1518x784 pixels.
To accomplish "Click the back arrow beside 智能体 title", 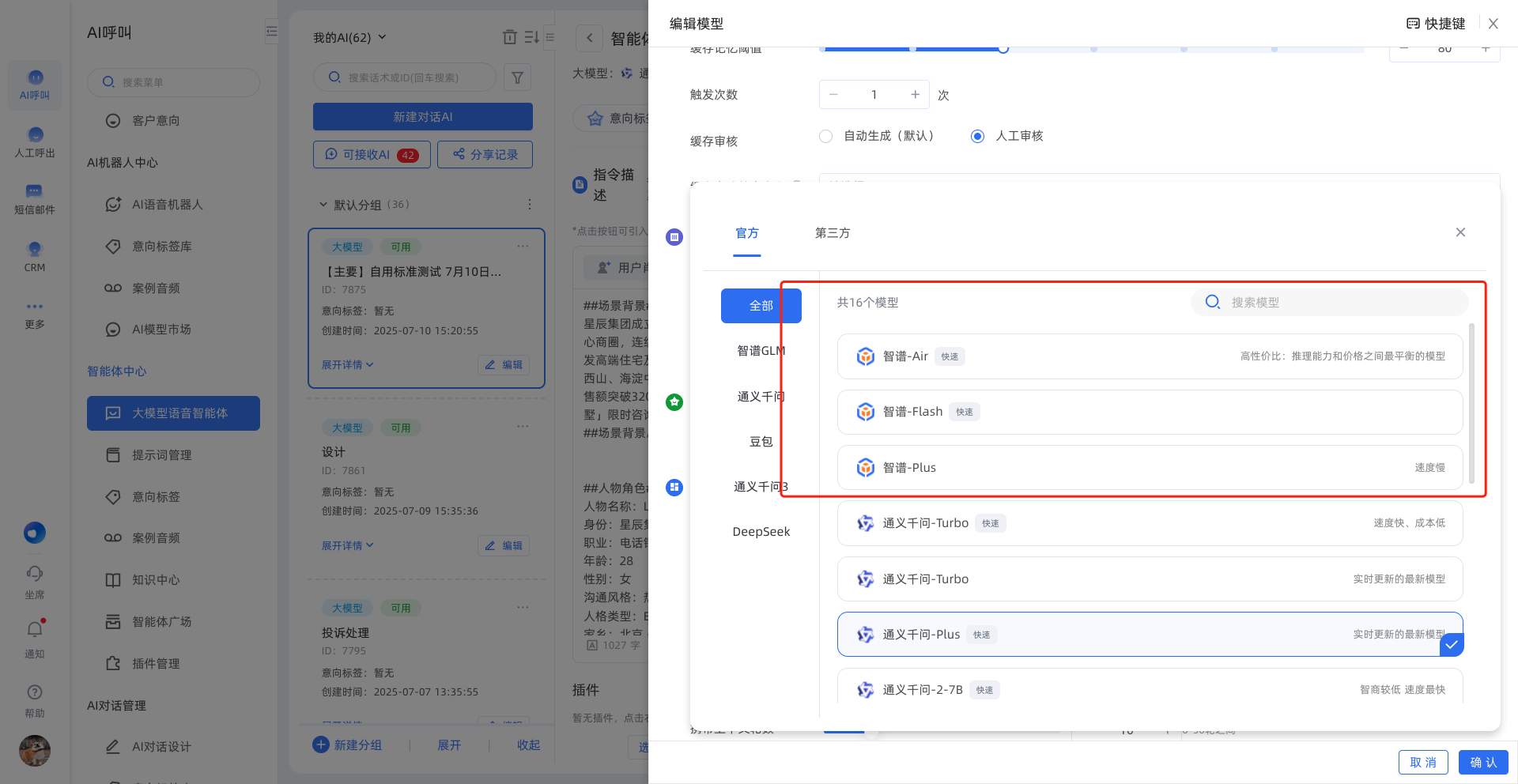I will point(589,38).
